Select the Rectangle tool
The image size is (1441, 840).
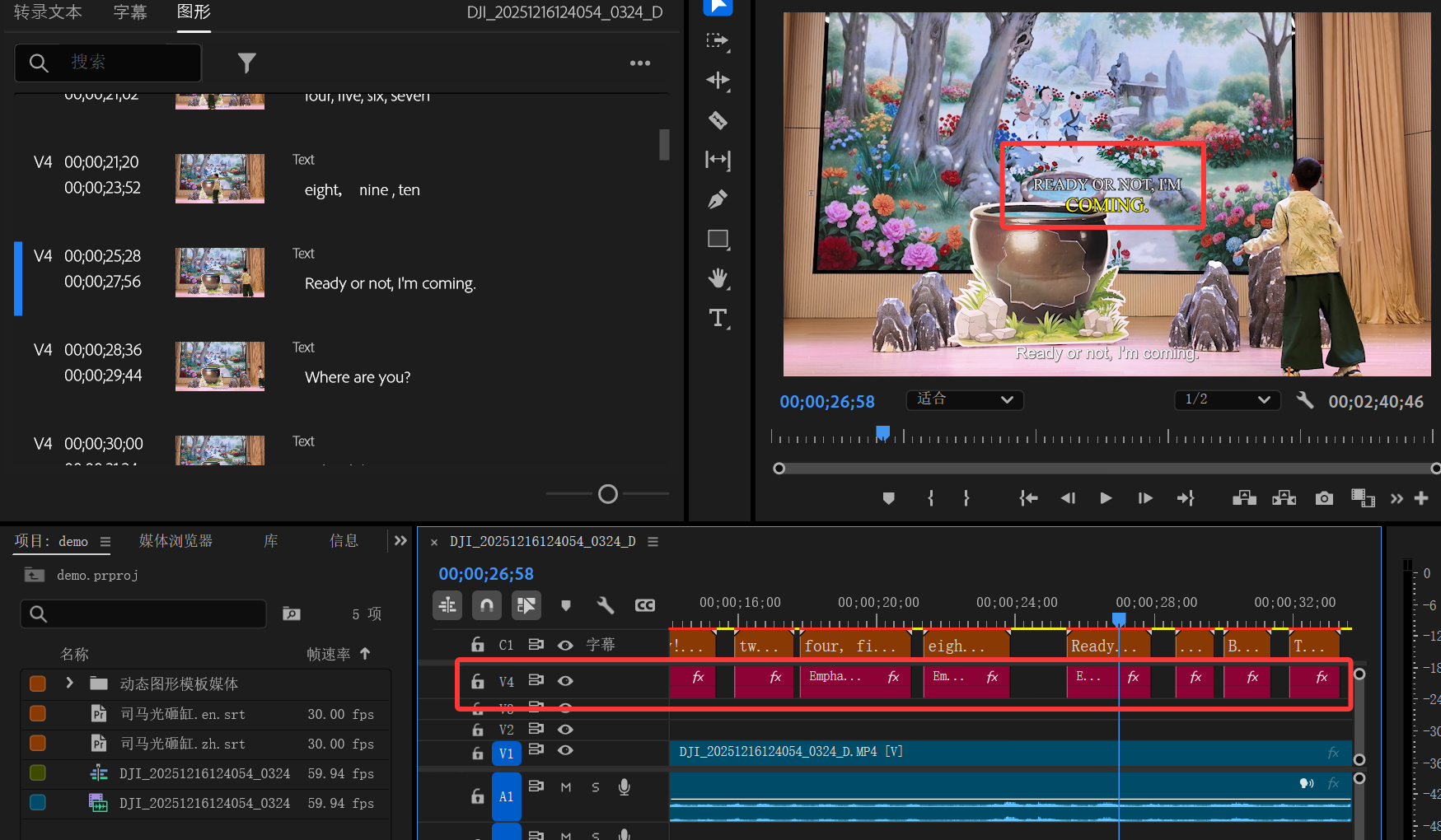(718, 239)
